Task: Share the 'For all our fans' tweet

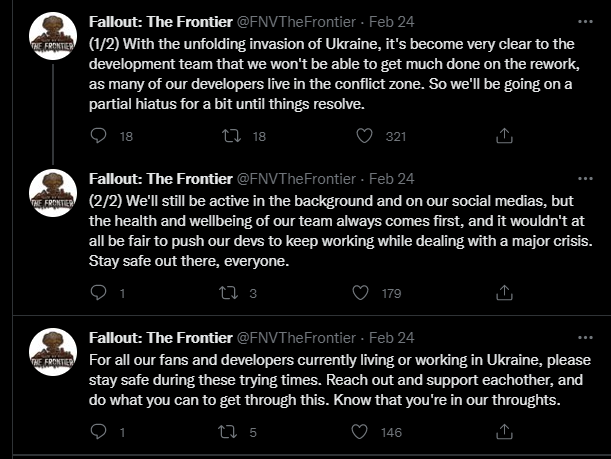Action: [504, 432]
